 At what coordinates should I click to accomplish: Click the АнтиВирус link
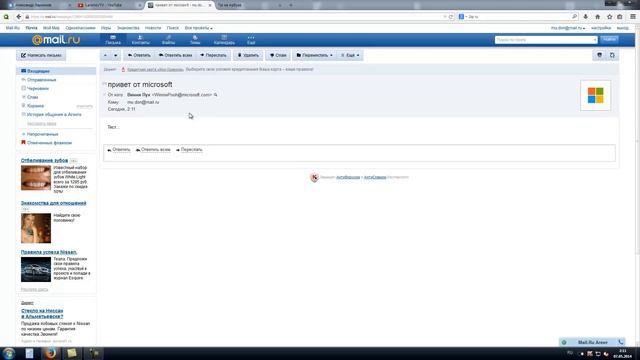(348, 177)
